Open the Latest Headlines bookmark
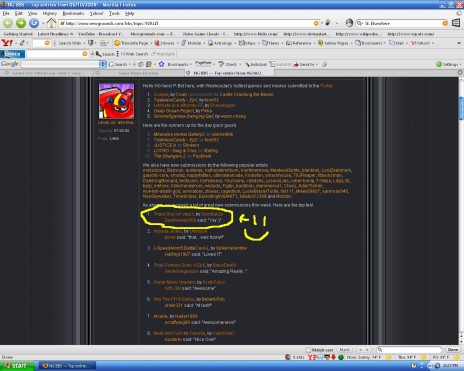 (x=55, y=34)
